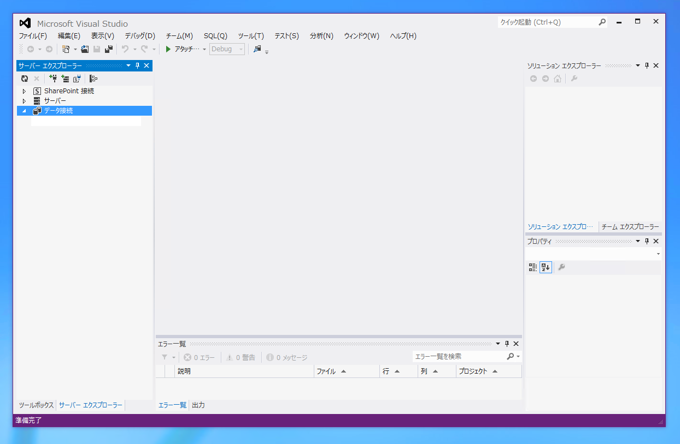Open the ファイル(F) menu

[x=33, y=36]
